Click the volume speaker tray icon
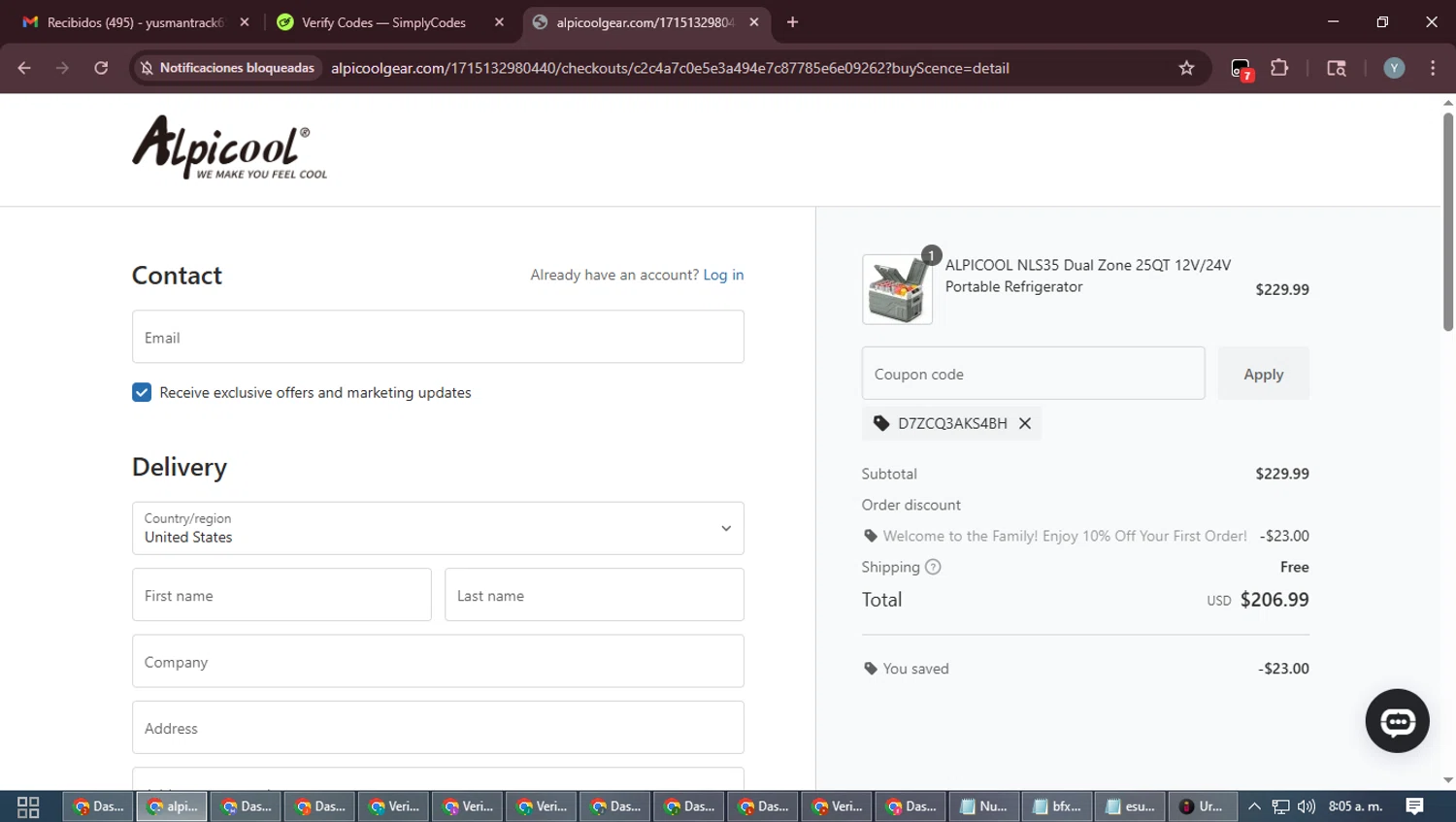 1307,806
